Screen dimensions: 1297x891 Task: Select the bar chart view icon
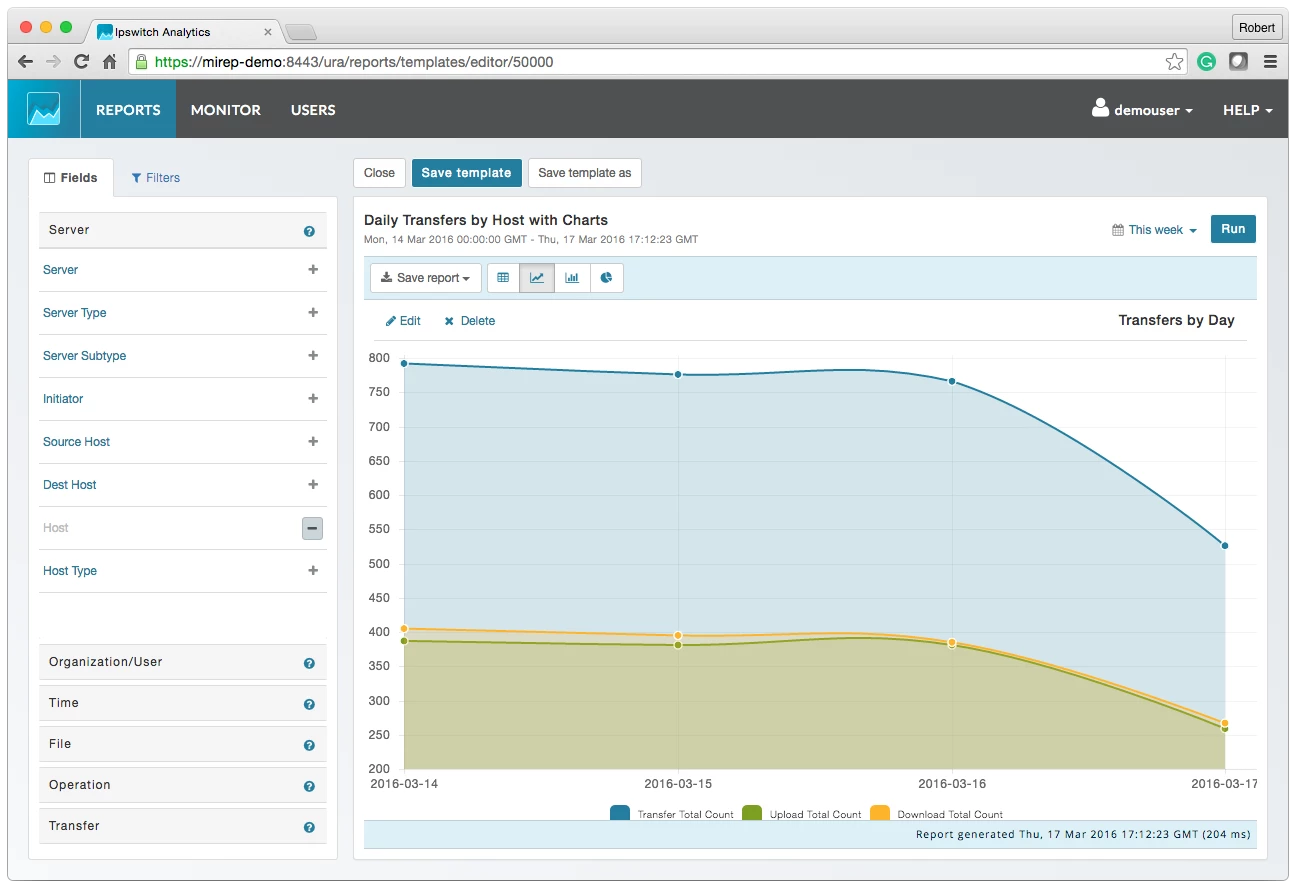click(572, 278)
